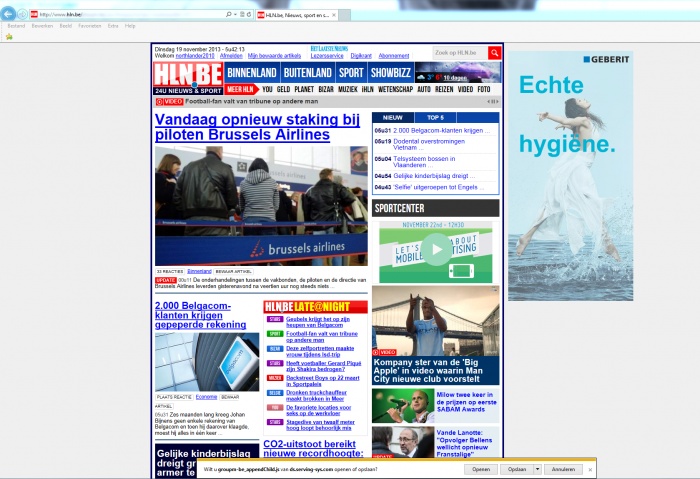
Task: Click Annuleren in the download bar
Action: pyautogui.click(x=563, y=470)
